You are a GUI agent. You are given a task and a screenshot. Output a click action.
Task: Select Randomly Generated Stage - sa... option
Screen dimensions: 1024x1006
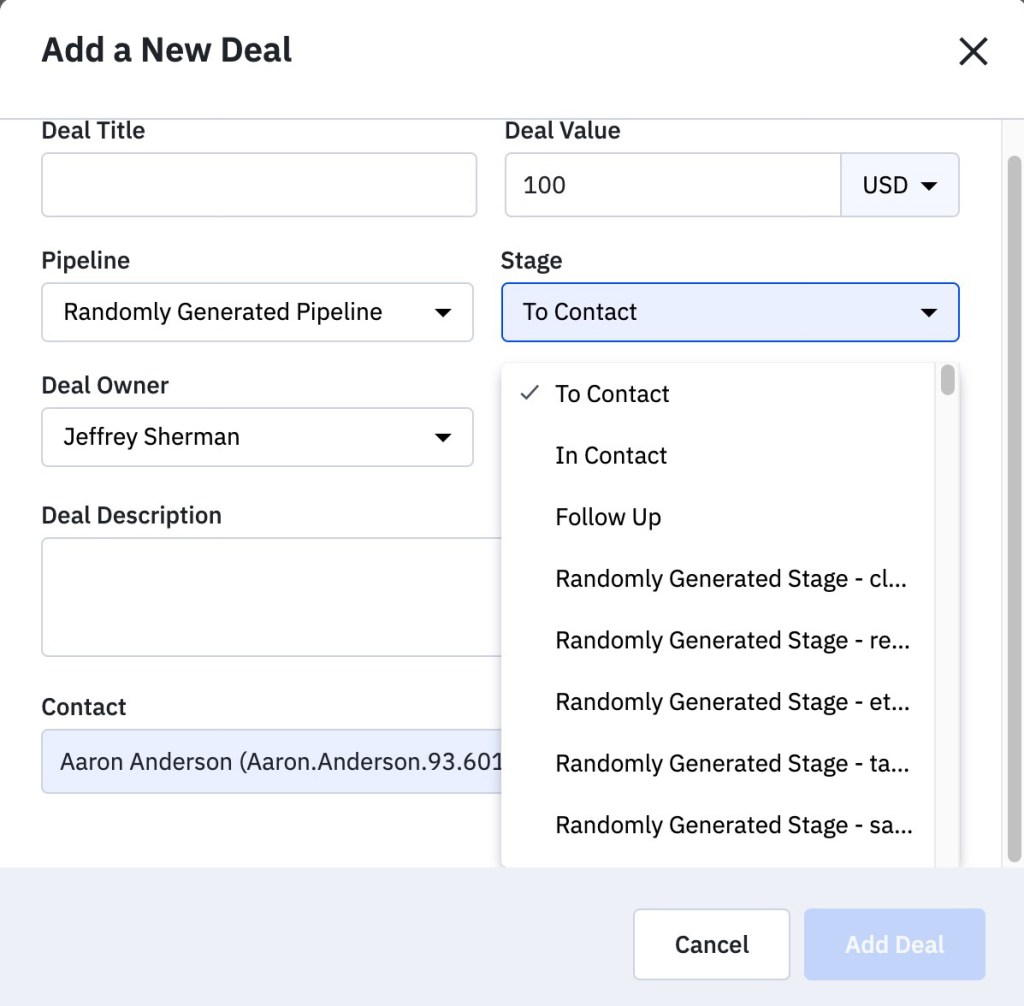click(731, 826)
